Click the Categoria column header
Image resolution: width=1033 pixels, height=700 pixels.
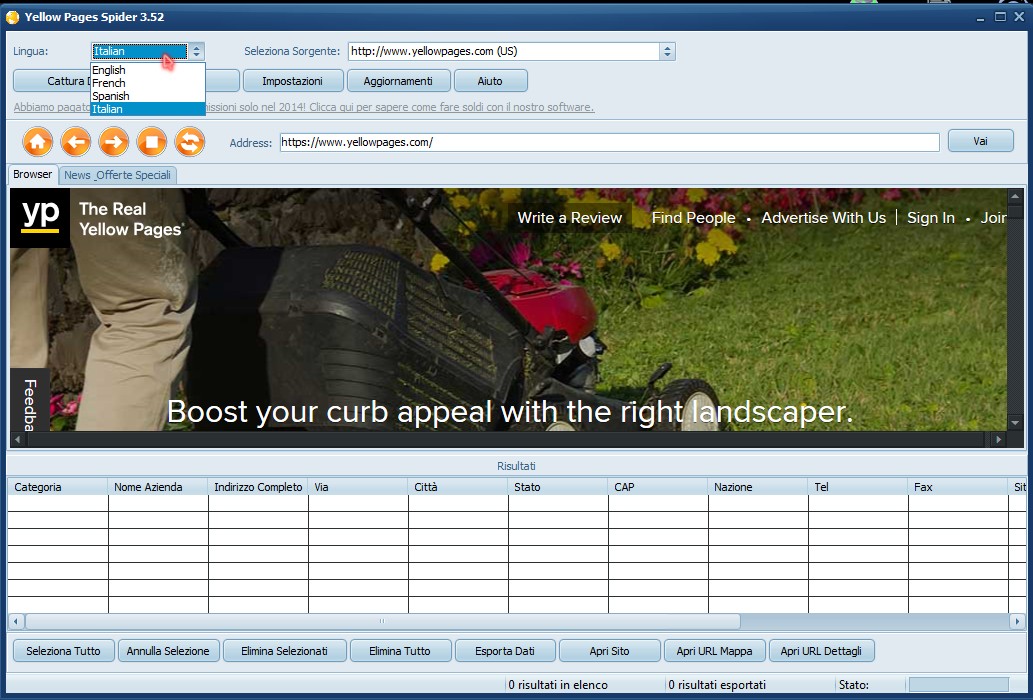click(57, 487)
